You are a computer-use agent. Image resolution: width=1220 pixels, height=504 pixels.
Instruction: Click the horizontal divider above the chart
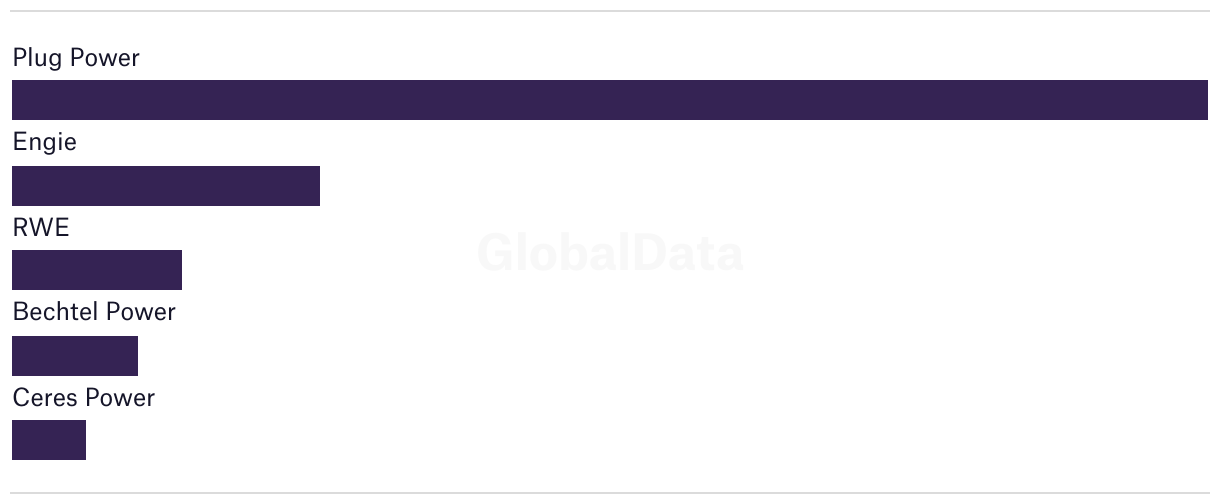[x=610, y=11]
